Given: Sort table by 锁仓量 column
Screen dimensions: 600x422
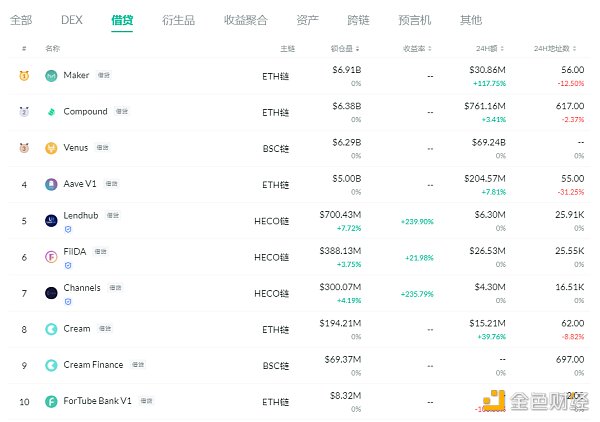Looking at the screenshot, I should (x=345, y=48).
